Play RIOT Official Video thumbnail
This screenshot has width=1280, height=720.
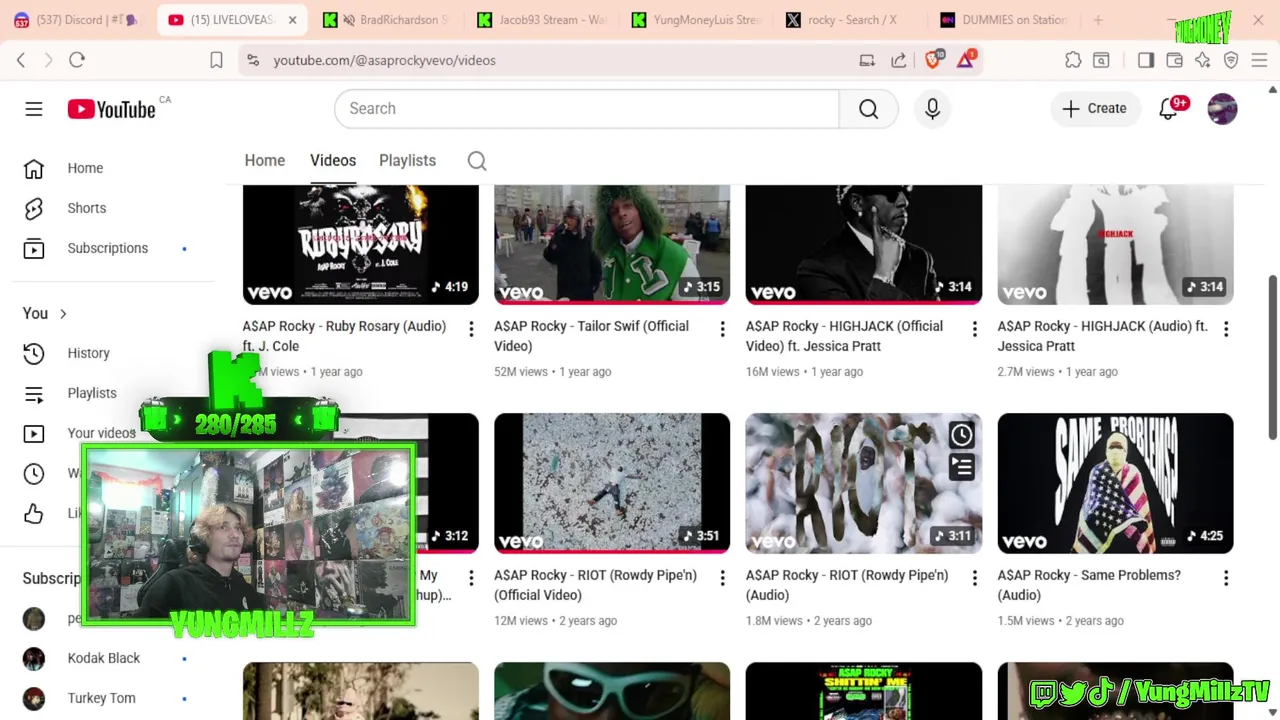tap(612, 483)
